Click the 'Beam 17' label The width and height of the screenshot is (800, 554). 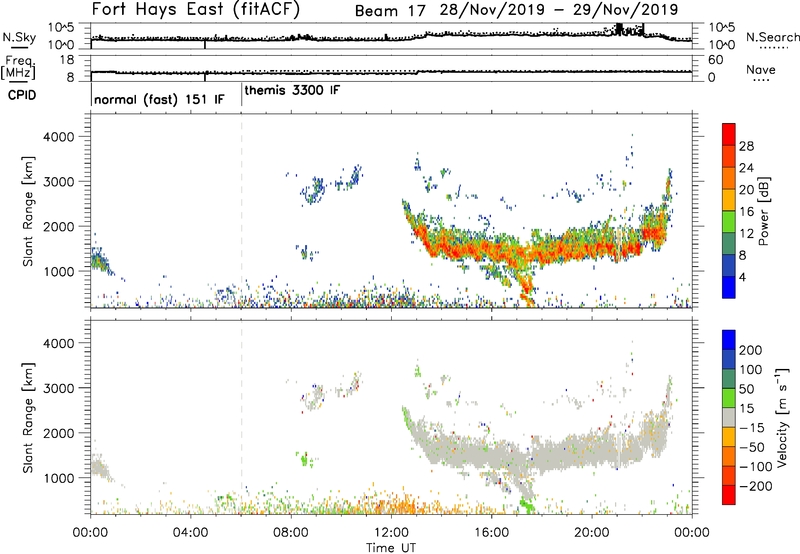click(x=390, y=11)
